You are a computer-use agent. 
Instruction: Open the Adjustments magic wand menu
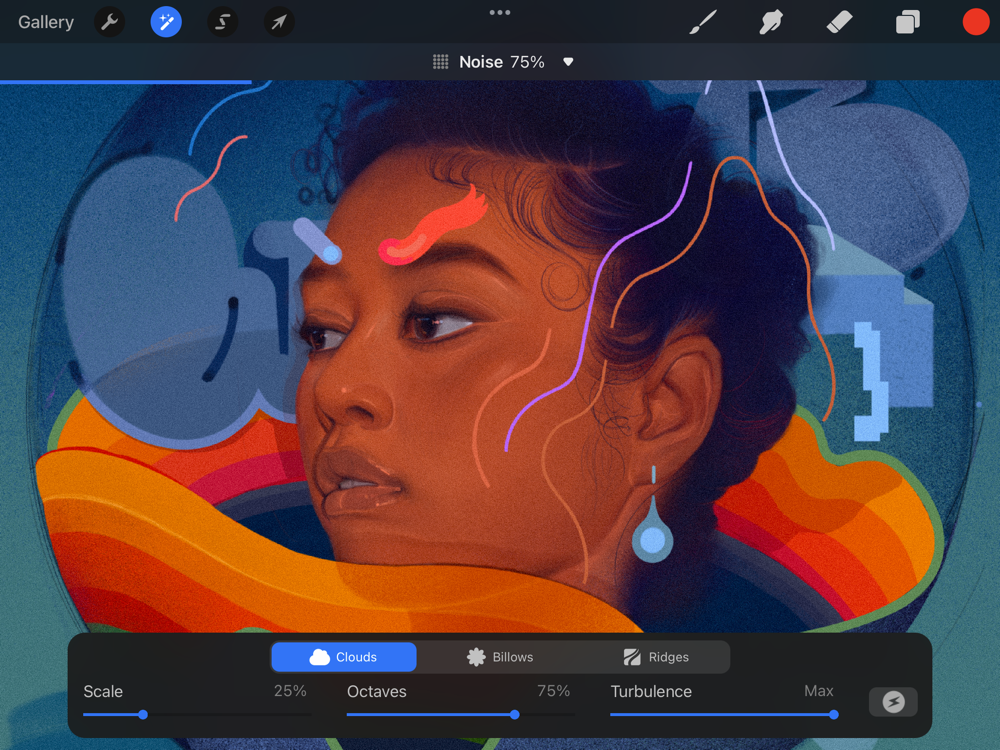(166, 22)
